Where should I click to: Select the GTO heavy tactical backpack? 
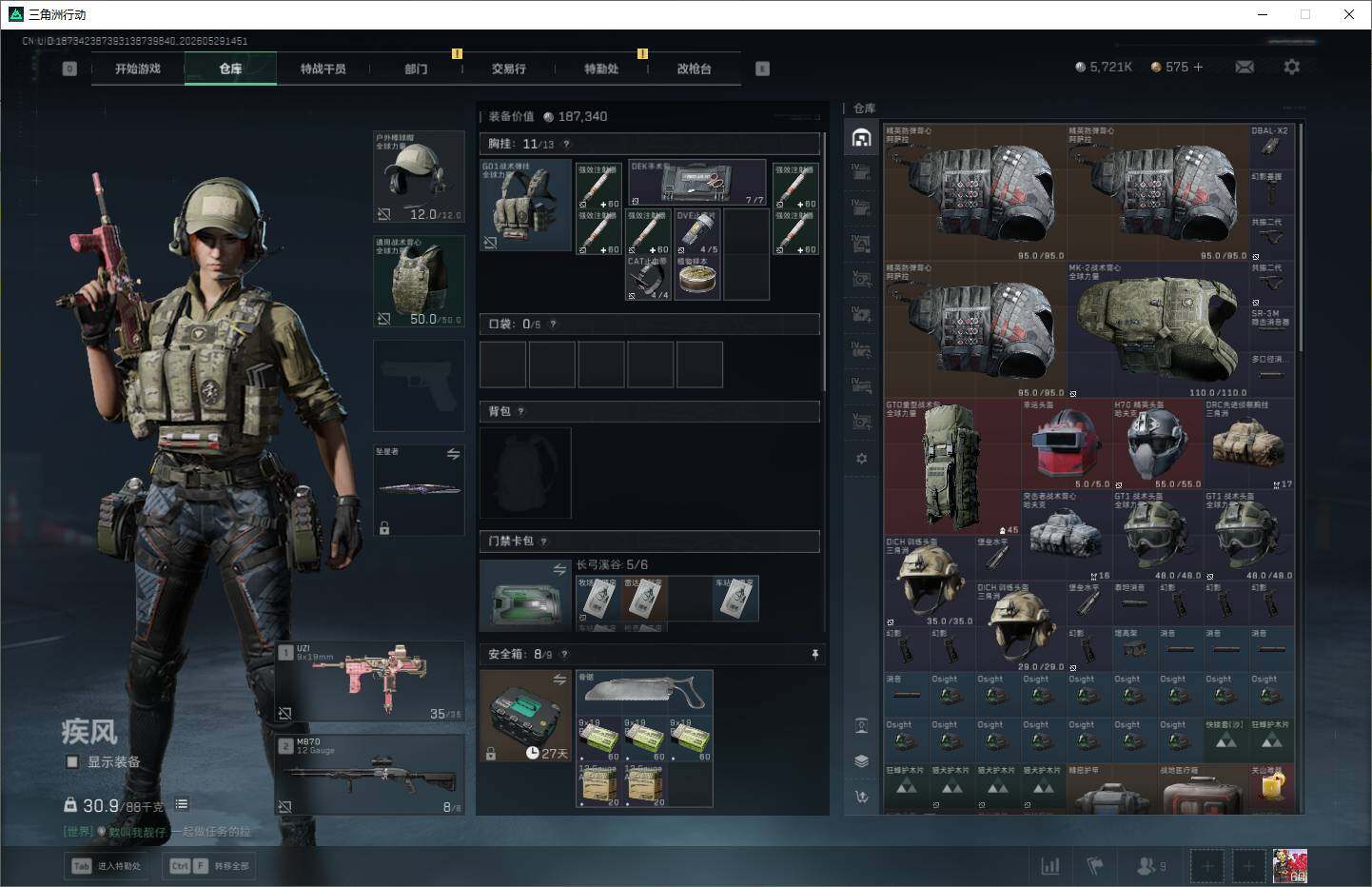tap(951, 467)
